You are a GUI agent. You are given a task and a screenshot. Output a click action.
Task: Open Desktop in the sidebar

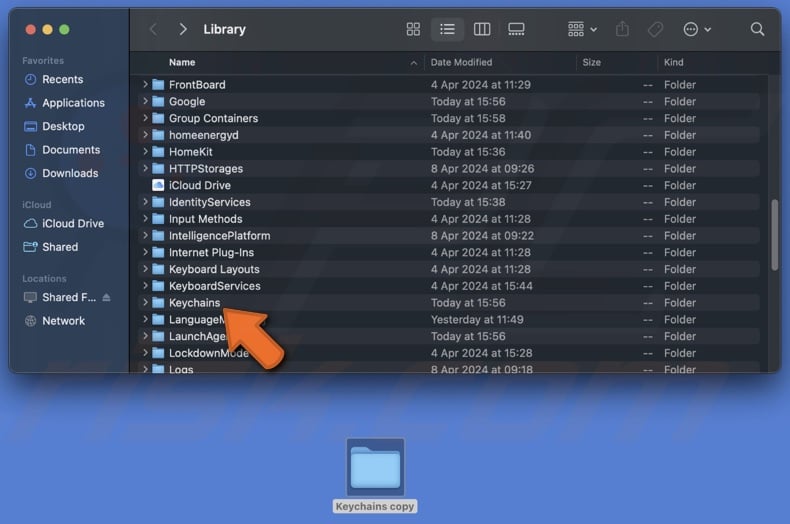click(63, 126)
